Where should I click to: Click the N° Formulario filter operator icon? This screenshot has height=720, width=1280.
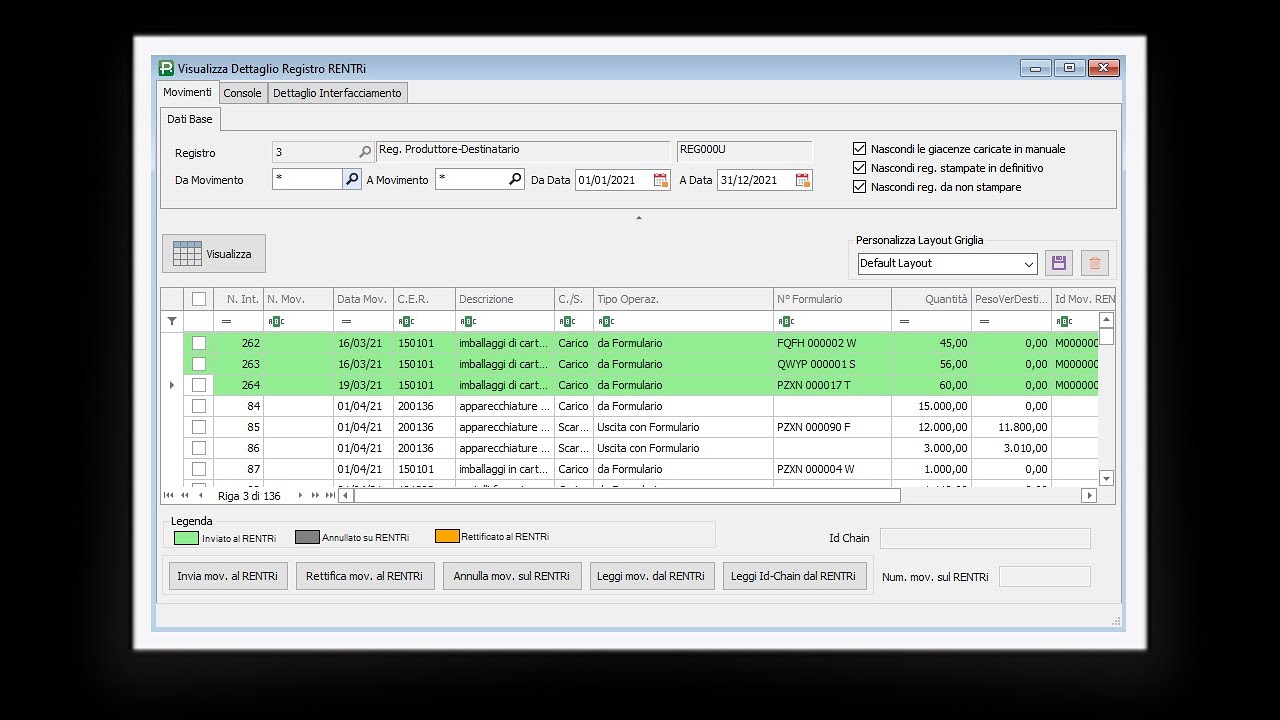(x=786, y=321)
